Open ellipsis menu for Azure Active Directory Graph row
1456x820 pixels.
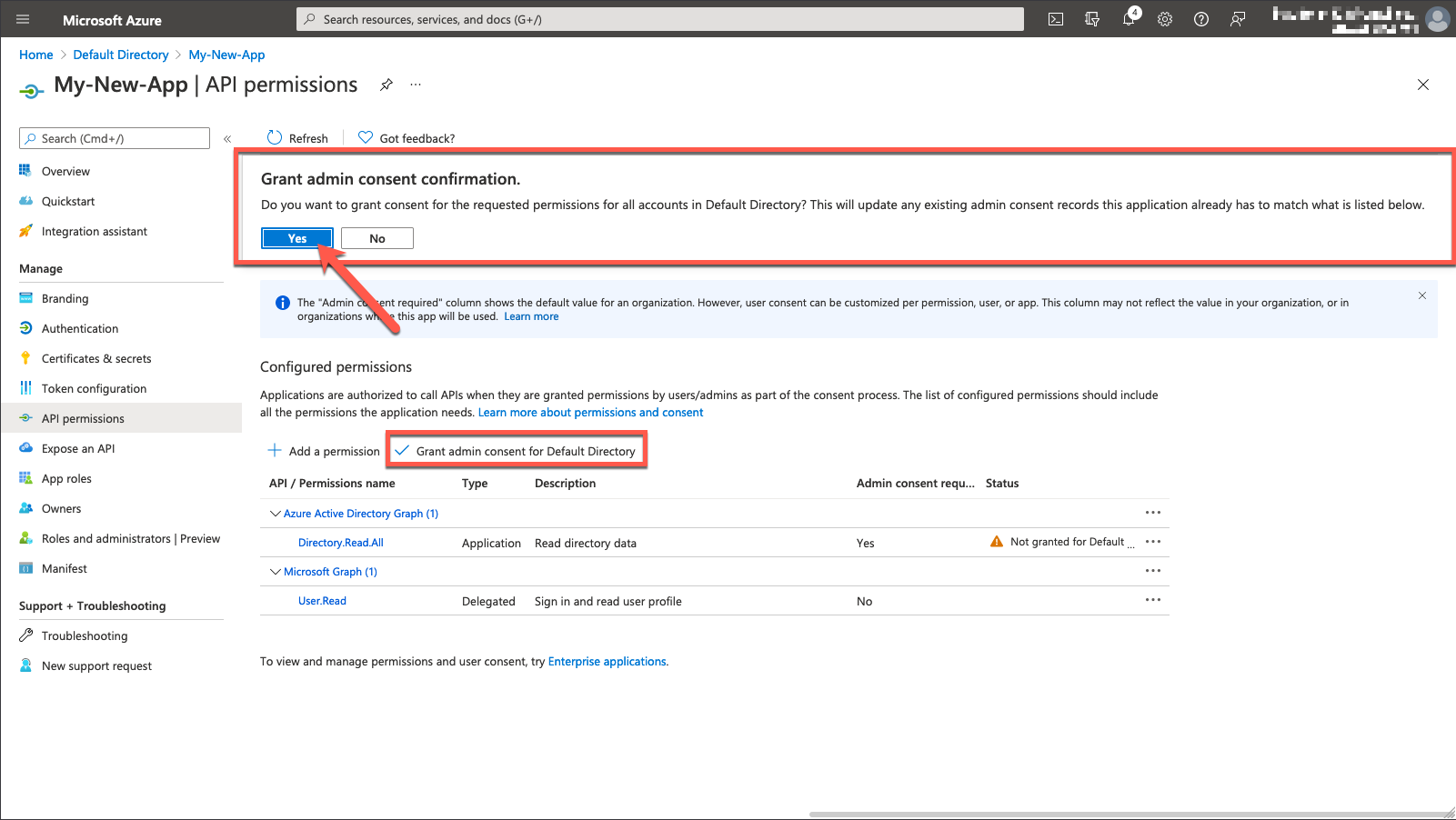[x=1153, y=513]
